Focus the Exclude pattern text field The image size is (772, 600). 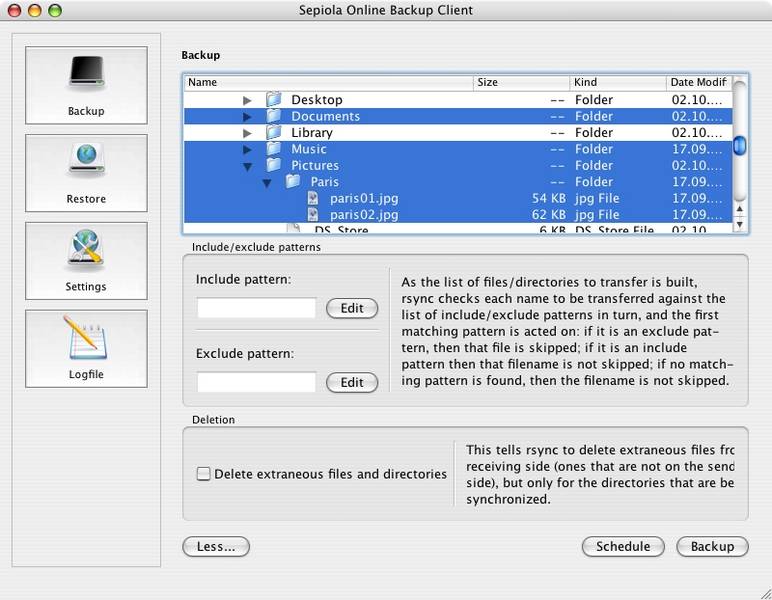tap(256, 382)
